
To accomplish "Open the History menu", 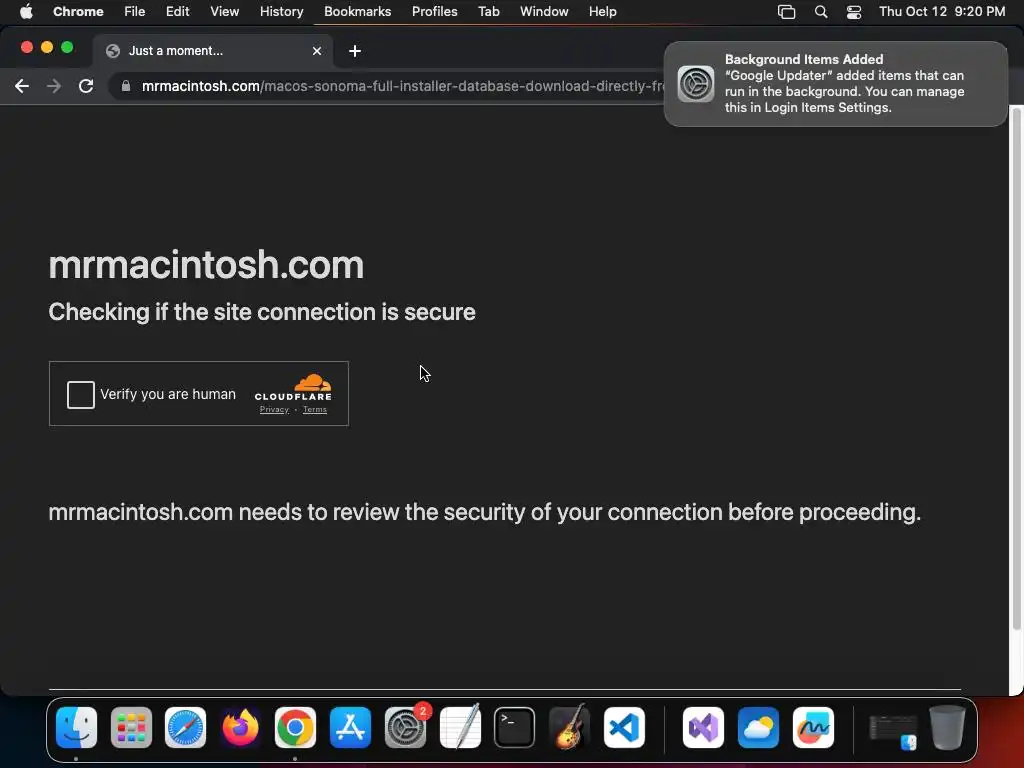I will pyautogui.click(x=281, y=12).
